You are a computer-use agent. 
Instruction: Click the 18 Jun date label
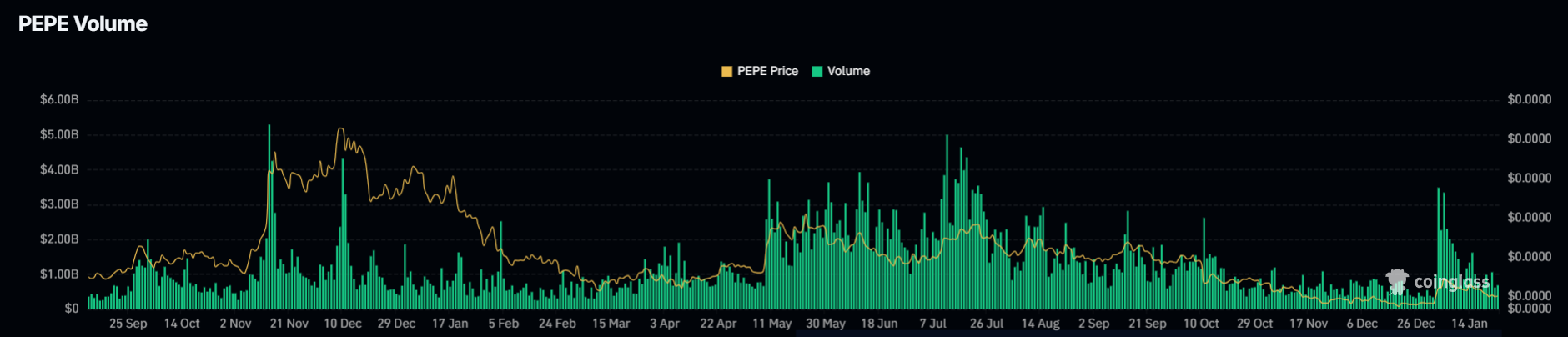point(879,324)
